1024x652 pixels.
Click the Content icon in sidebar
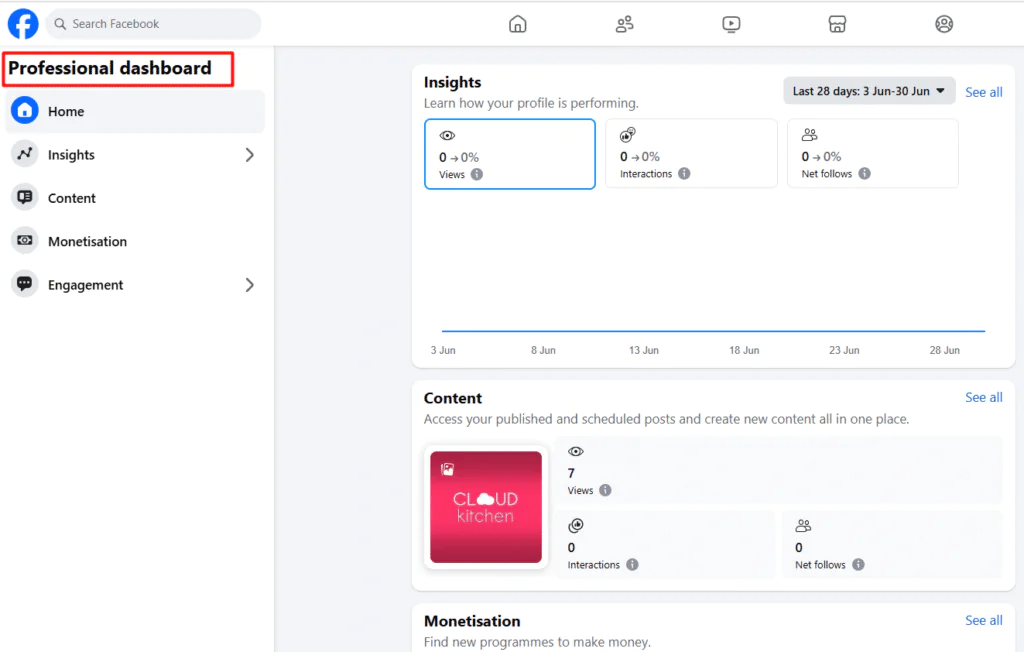25,197
